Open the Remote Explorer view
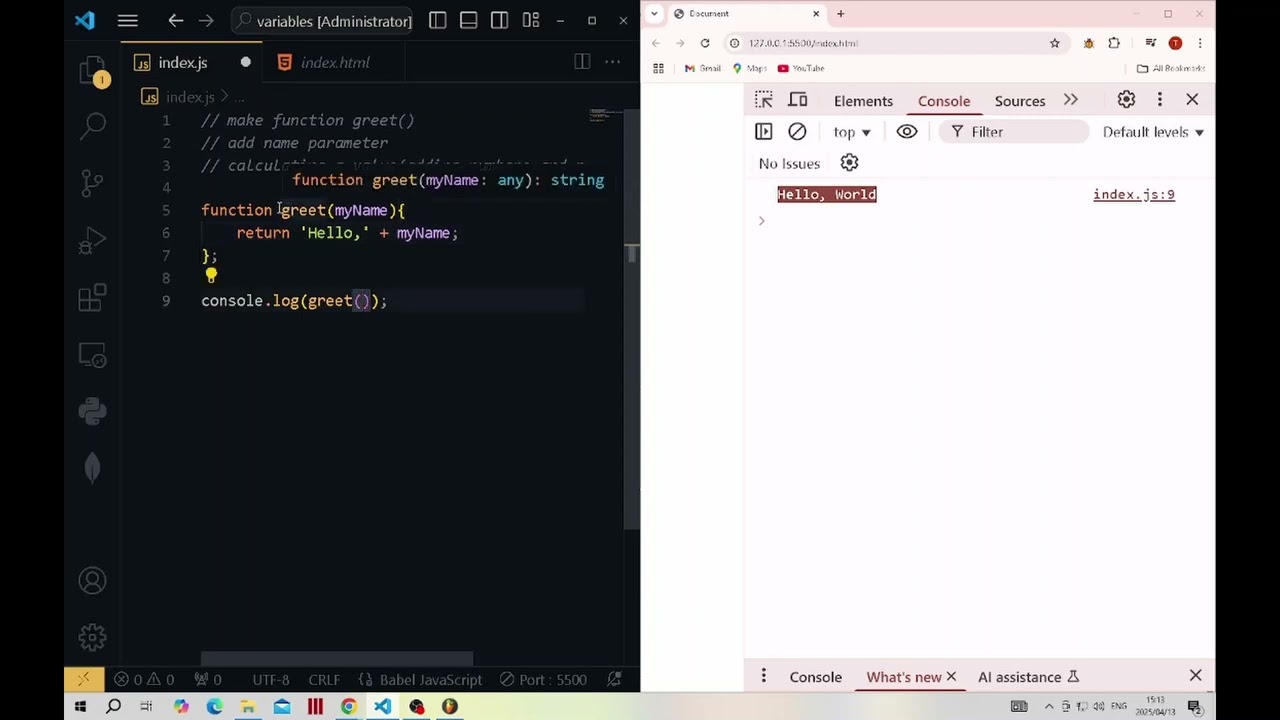Screen dimensions: 1280x720 [x=92, y=355]
